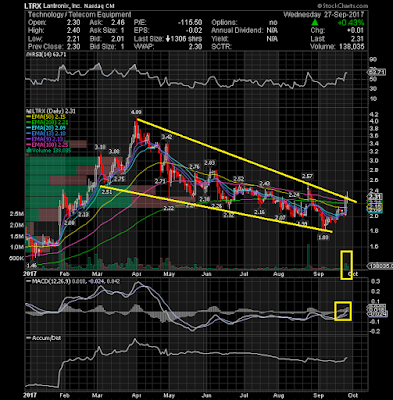Select the Technology / Telecom Equipment sector text
The image size is (393, 400).
tap(79, 15)
